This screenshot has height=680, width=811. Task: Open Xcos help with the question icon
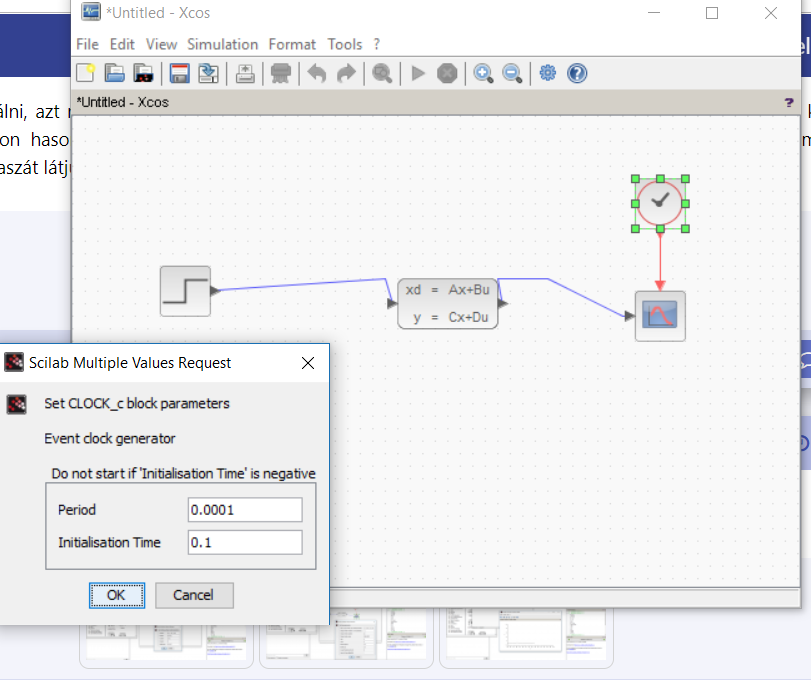[577, 73]
